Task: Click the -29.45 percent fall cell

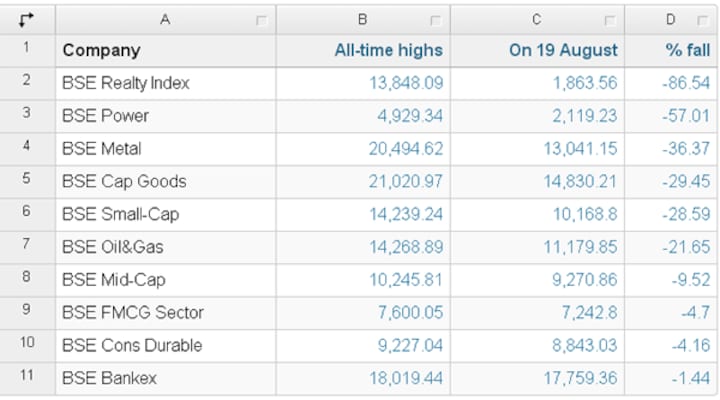Action: click(671, 182)
